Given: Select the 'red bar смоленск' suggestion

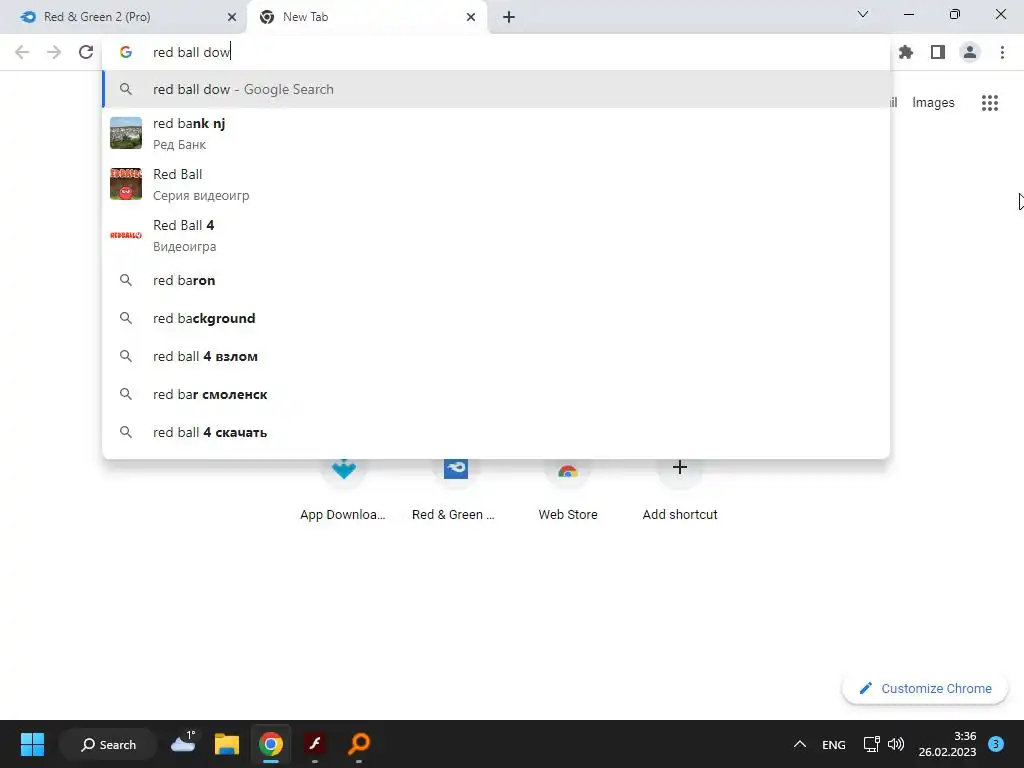Looking at the screenshot, I should tap(496, 394).
